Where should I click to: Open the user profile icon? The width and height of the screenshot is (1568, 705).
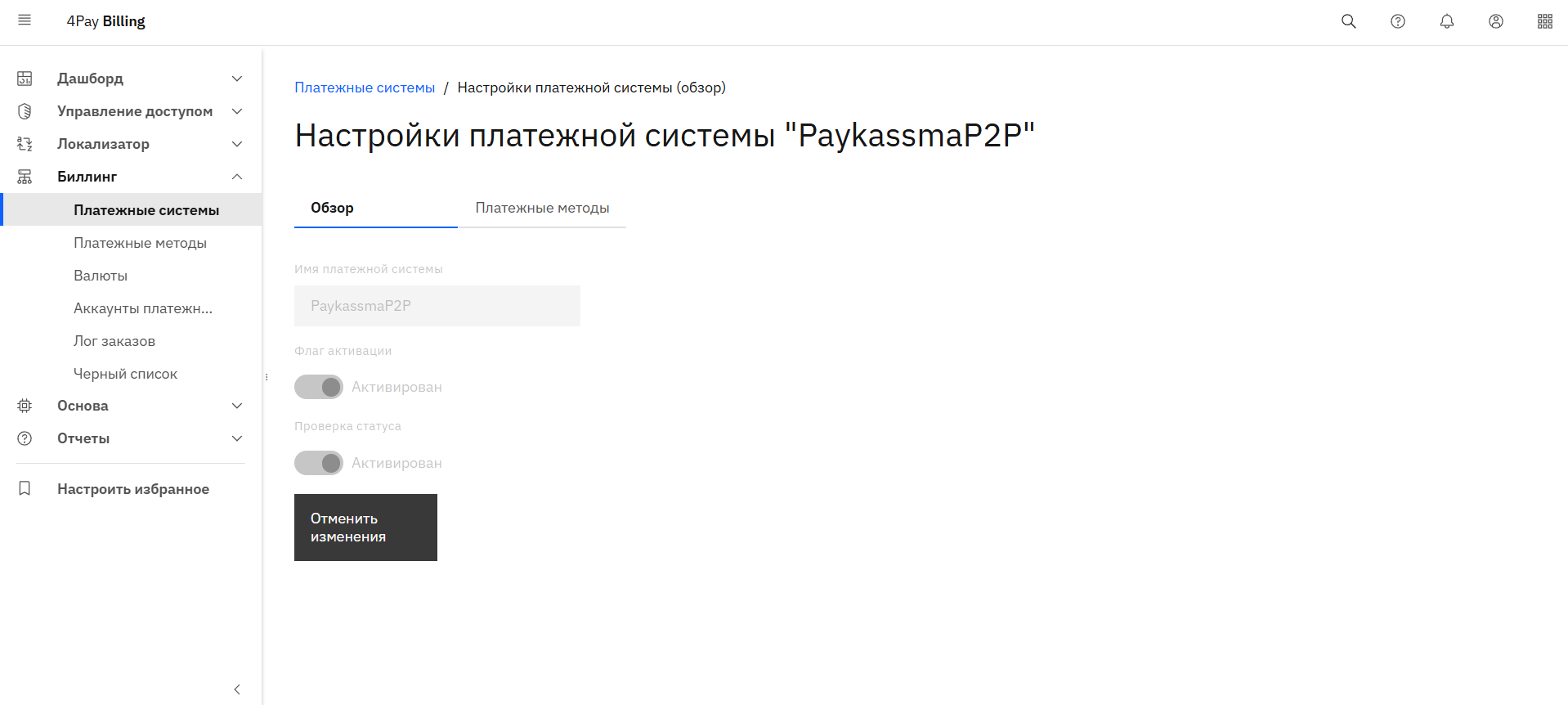click(x=1496, y=21)
